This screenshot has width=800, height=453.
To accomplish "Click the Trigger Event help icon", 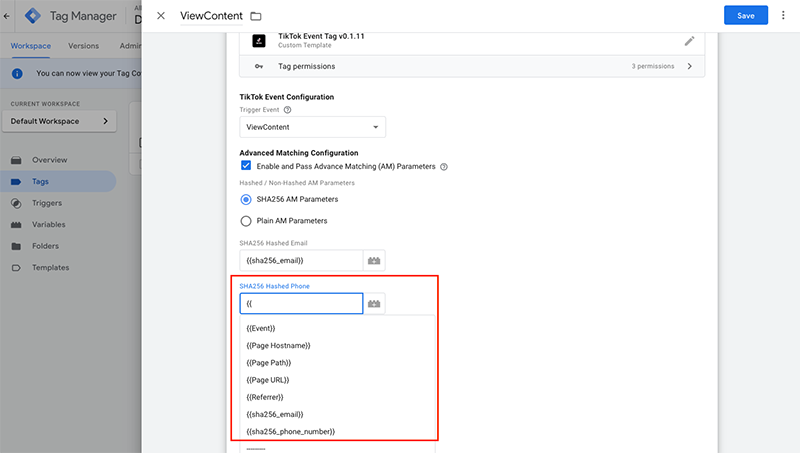I will (288, 110).
